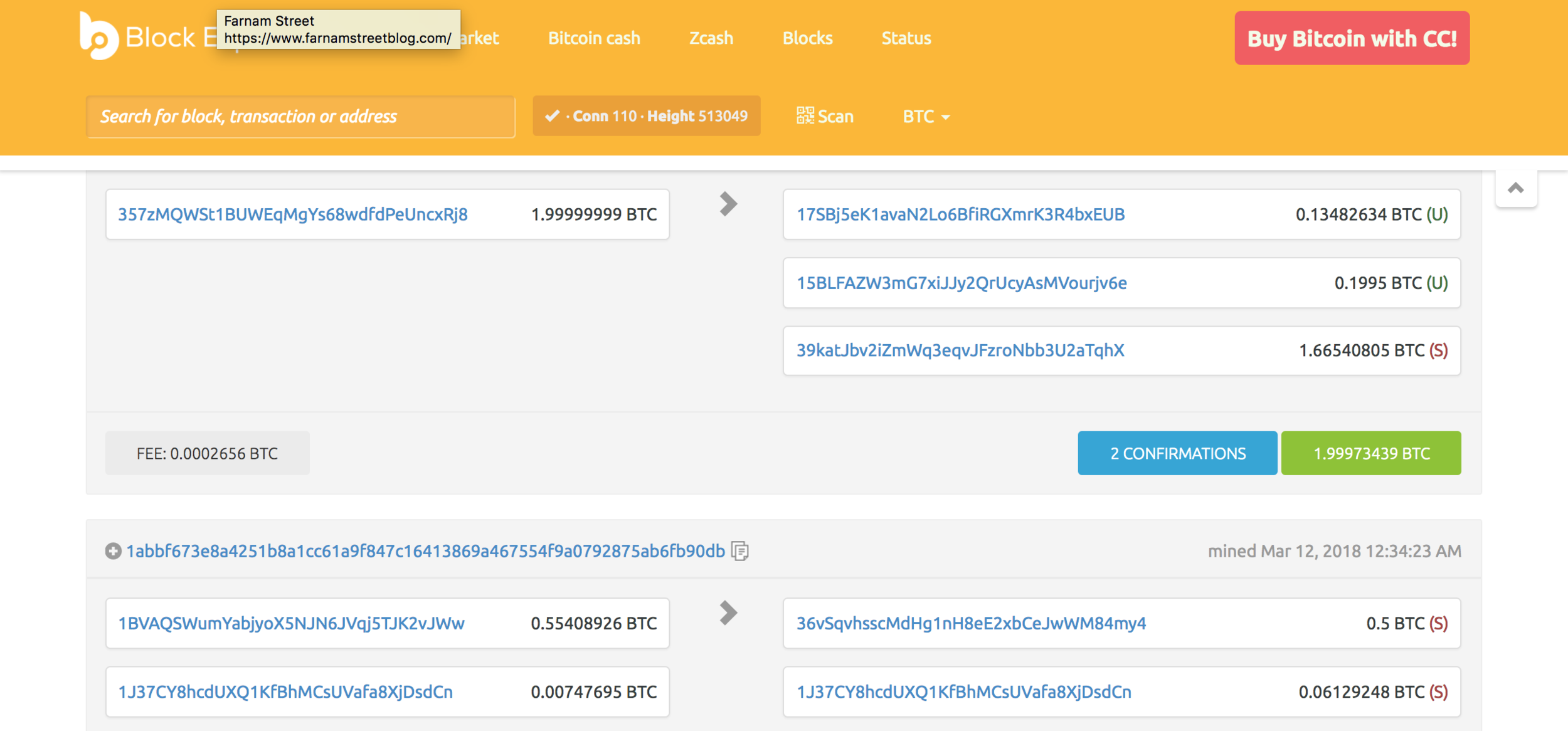1568x731 pixels.
Task: Click the (U) marker on 0.1995 BTC
Action: coord(1437,283)
